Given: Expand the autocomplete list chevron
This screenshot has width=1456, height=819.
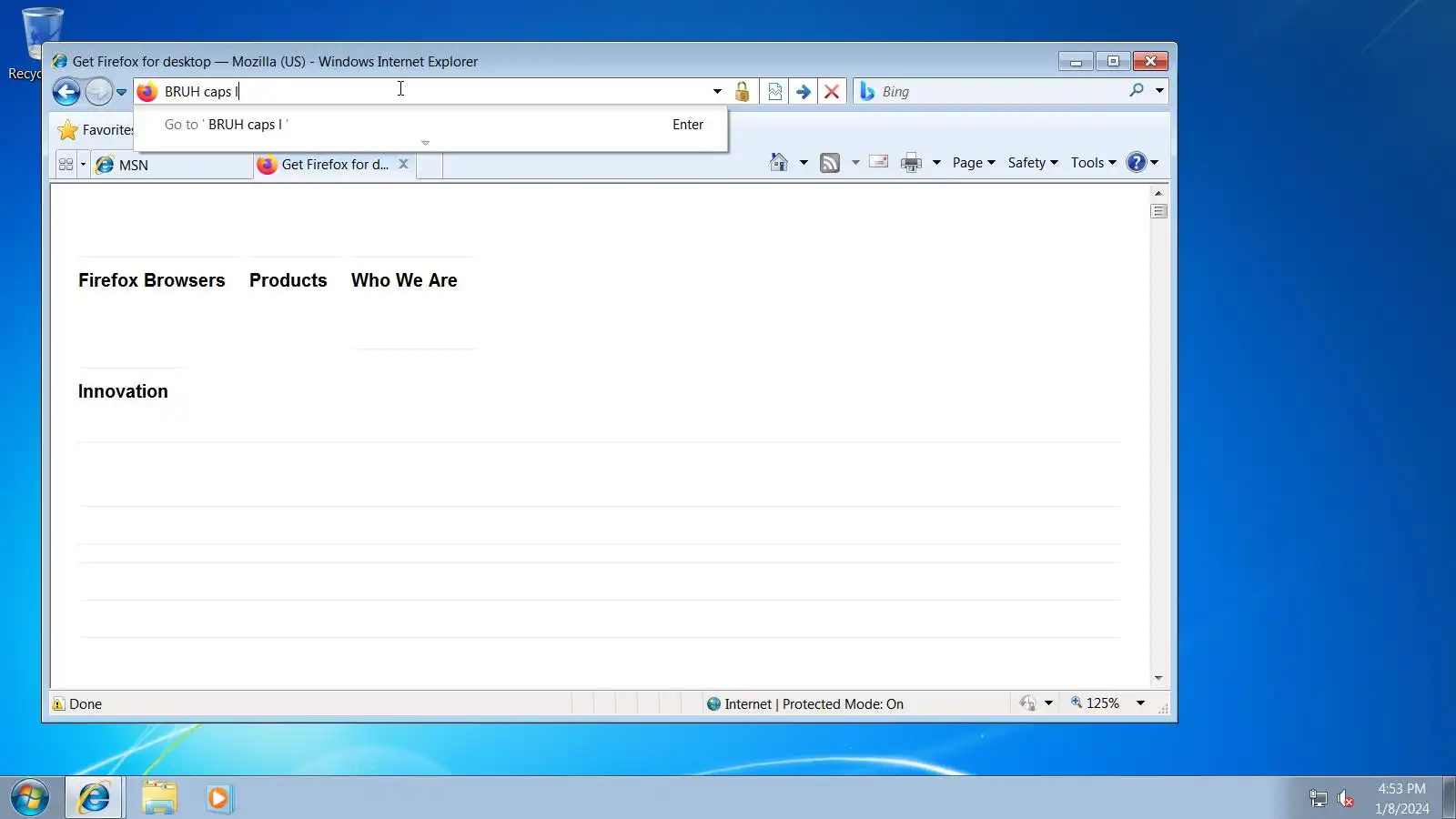Looking at the screenshot, I should click(425, 143).
